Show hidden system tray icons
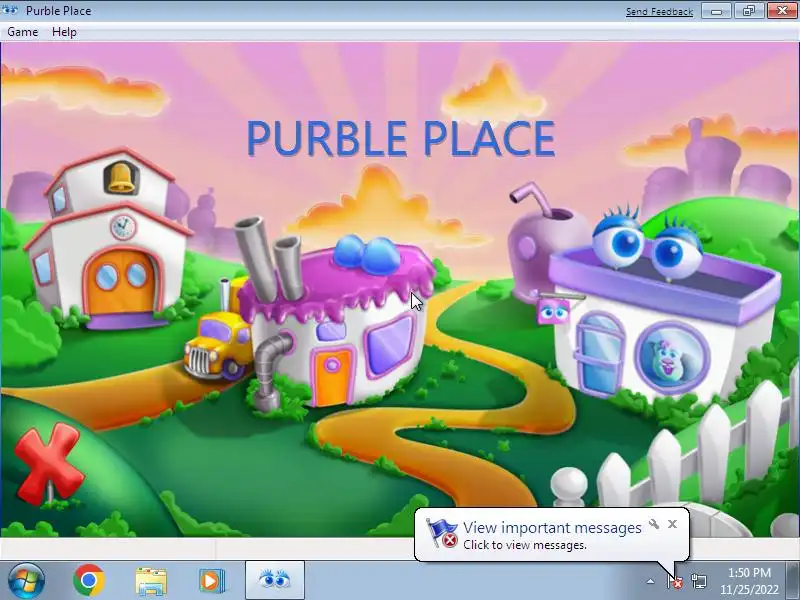Screen dimensions: 800x600 650,581
